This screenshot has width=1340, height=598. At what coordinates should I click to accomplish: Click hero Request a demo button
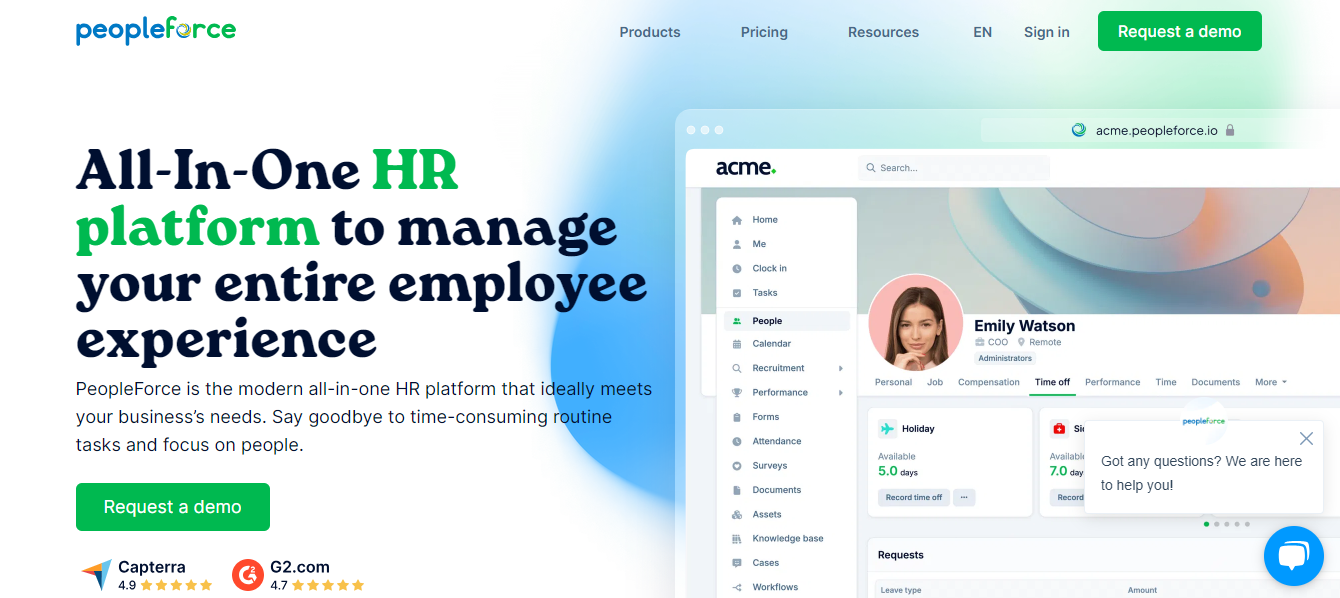pos(173,507)
